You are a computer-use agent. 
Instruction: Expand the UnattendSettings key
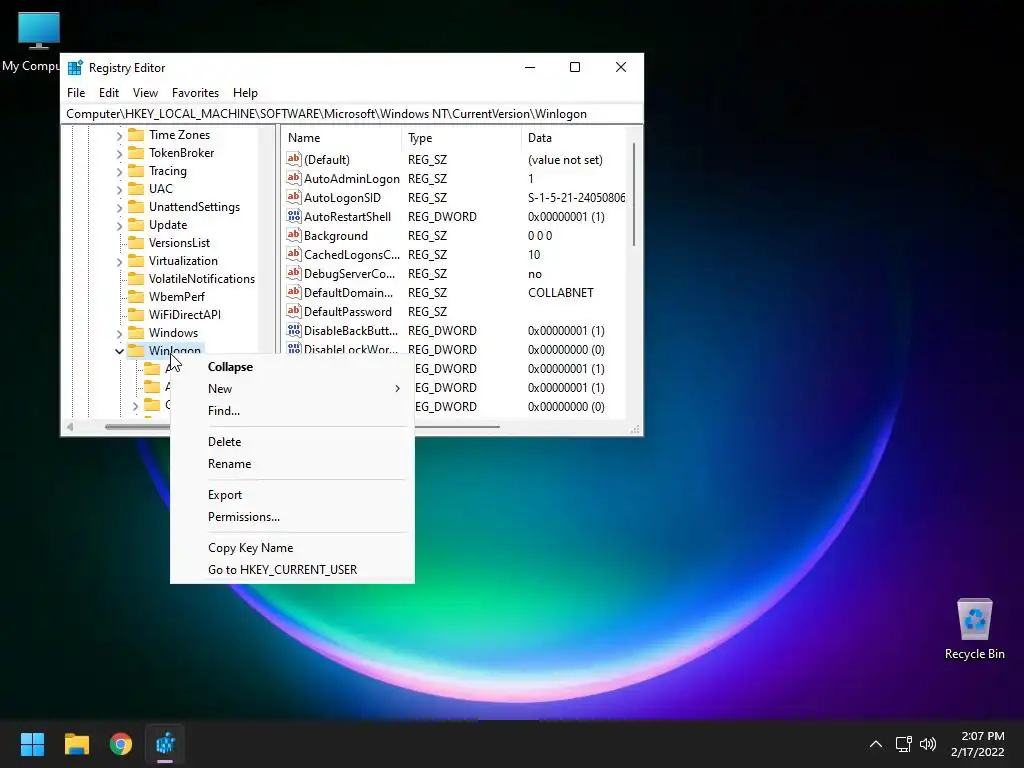click(x=119, y=208)
